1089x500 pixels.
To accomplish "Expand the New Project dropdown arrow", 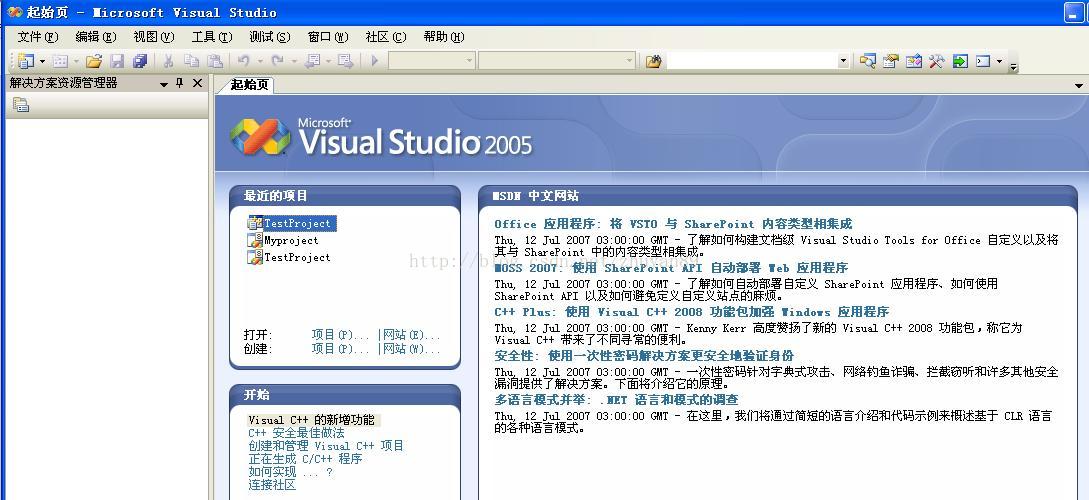I will click(42, 61).
